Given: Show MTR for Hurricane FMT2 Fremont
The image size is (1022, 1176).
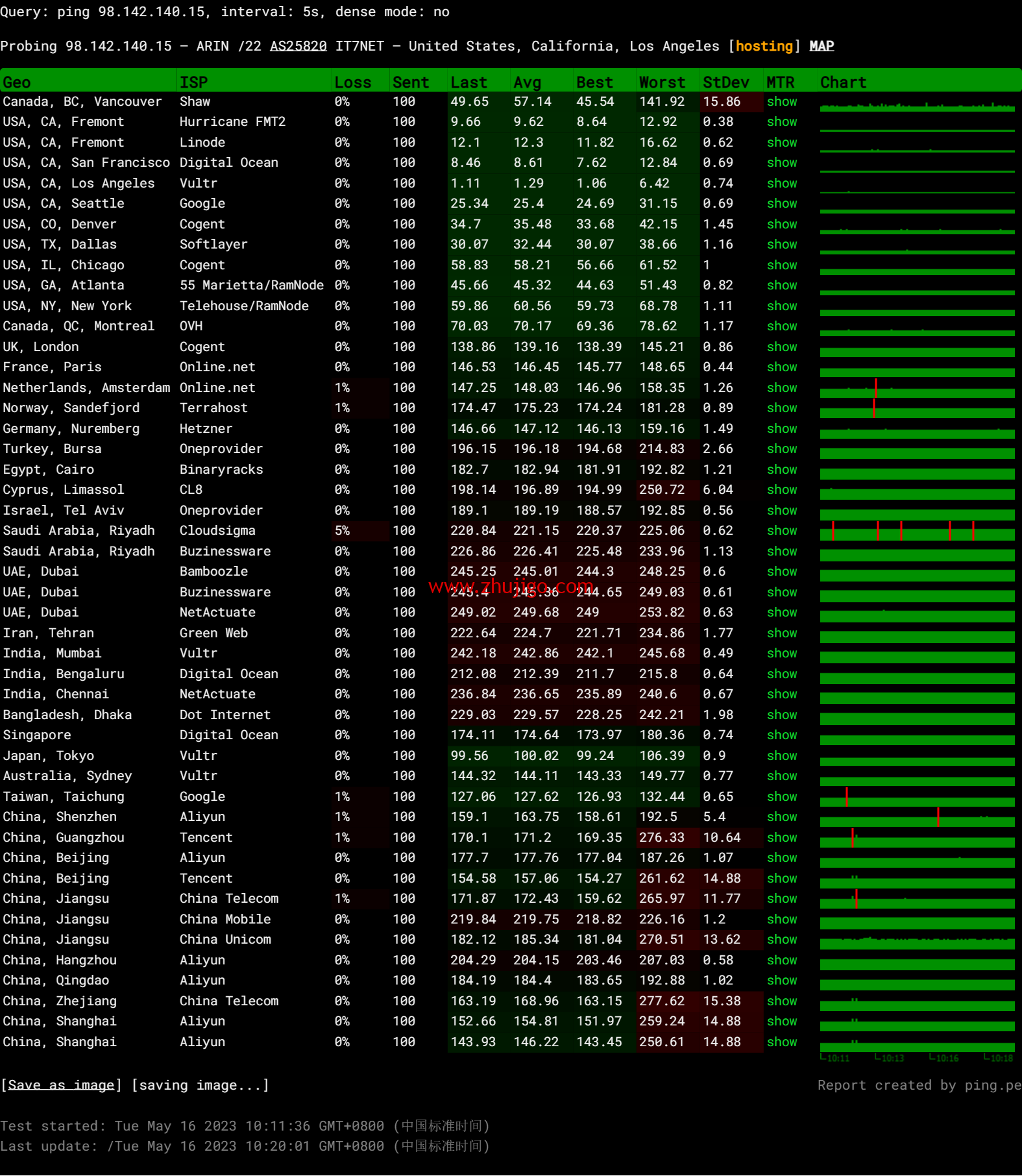Looking at the screenshot, I should click(x=782, y=122).
